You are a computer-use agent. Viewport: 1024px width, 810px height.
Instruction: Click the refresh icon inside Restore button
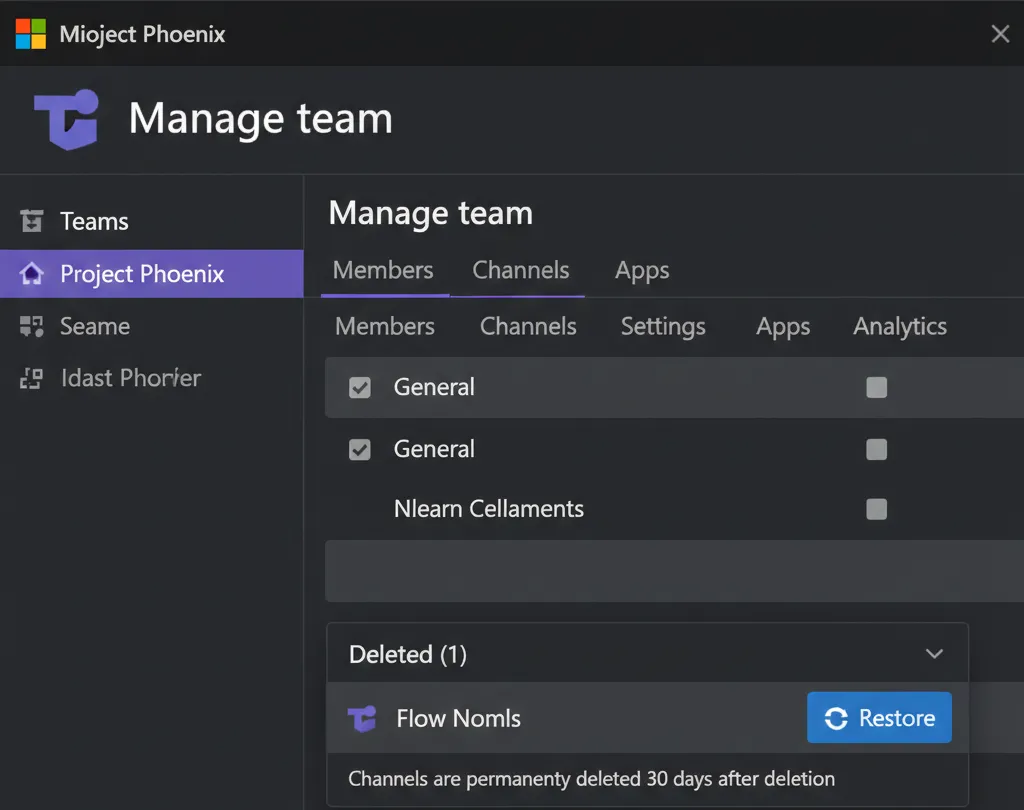coord(836,718)
